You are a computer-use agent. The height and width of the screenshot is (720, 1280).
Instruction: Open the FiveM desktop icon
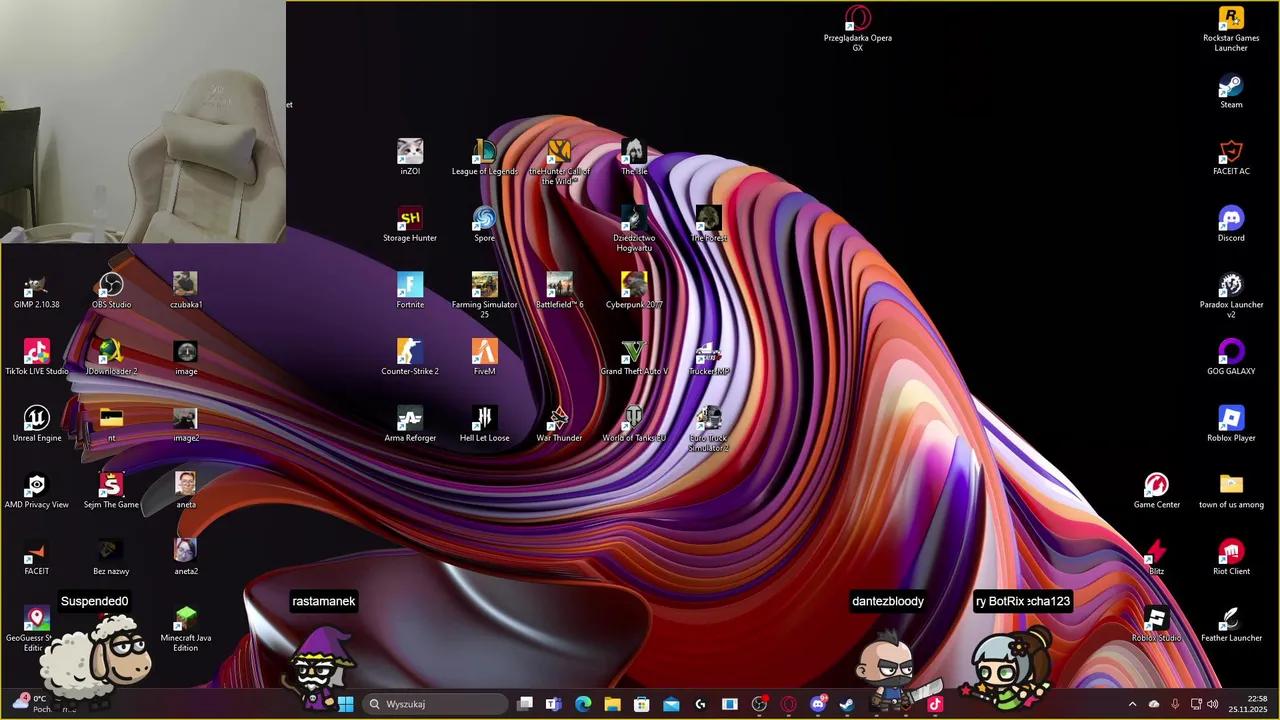point(485,358)
